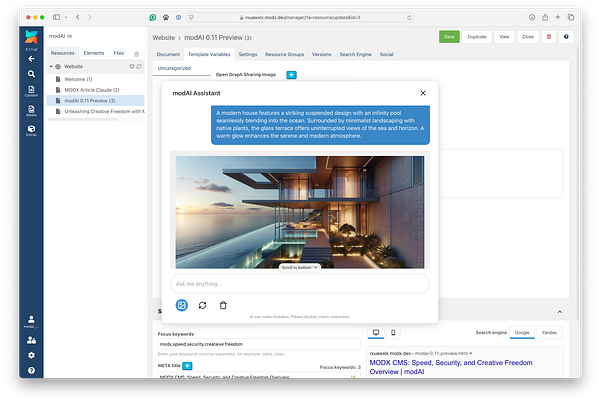Click the regenerate refresh icon in the assistant
Viewport: 600px width, 400px height.
(202, 305)
